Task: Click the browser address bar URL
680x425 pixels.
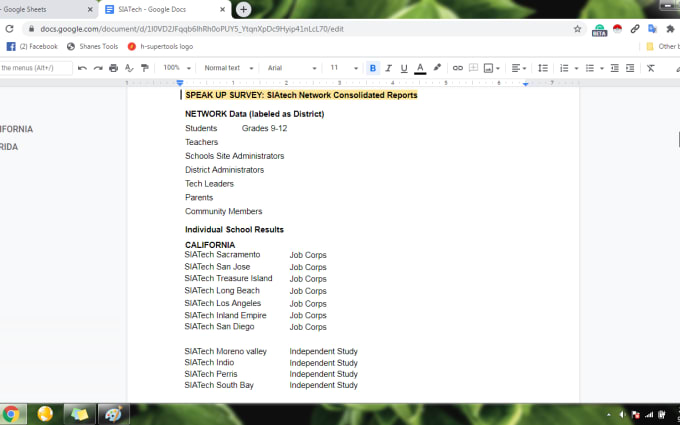Action: point(192,29)
